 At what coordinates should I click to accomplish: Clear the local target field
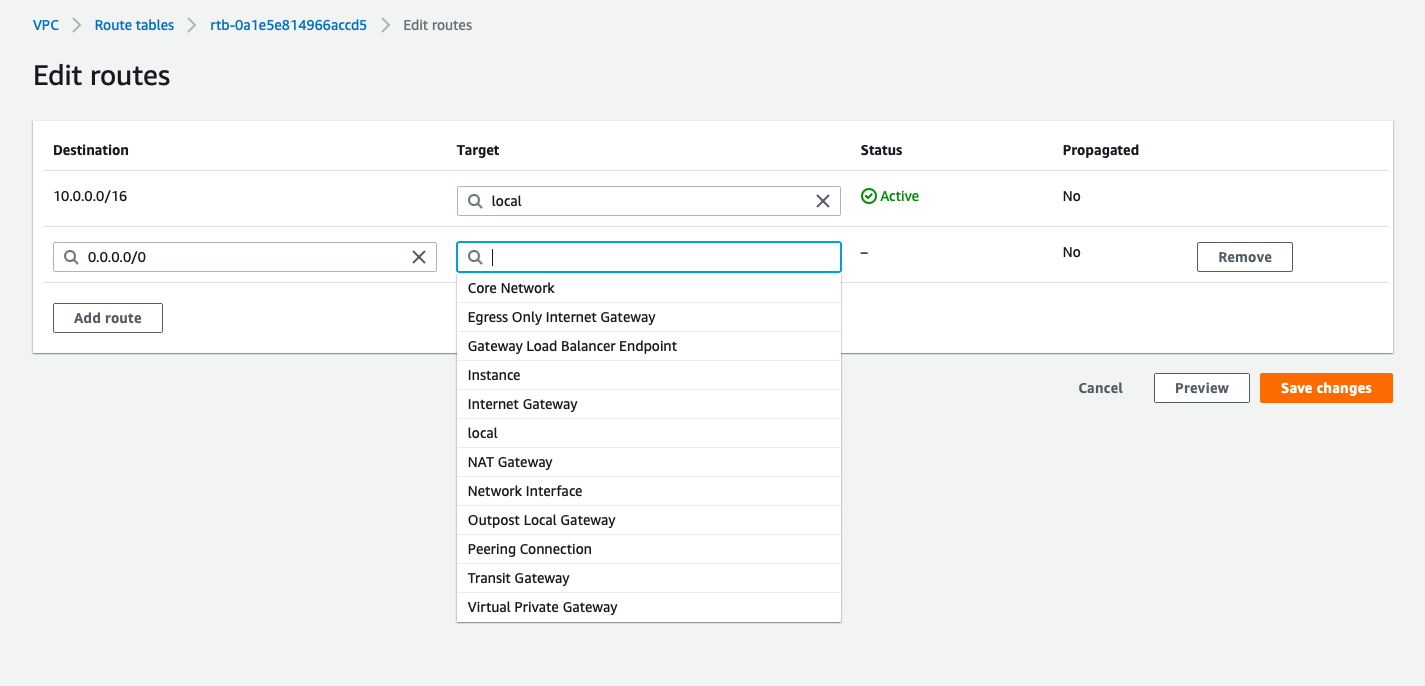pos(823,201)
